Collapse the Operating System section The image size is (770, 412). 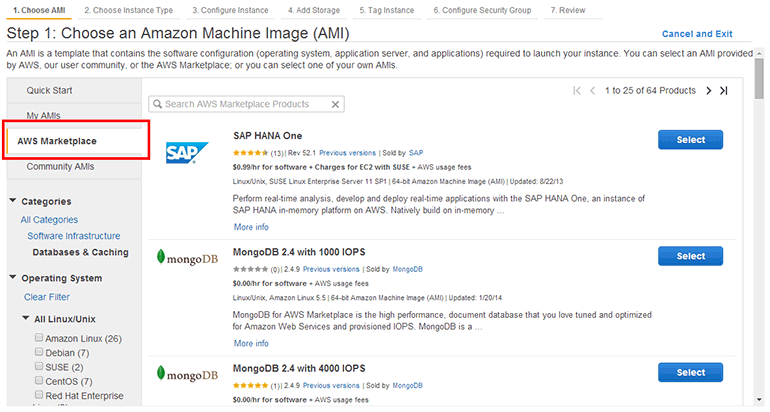click(12, 278)
